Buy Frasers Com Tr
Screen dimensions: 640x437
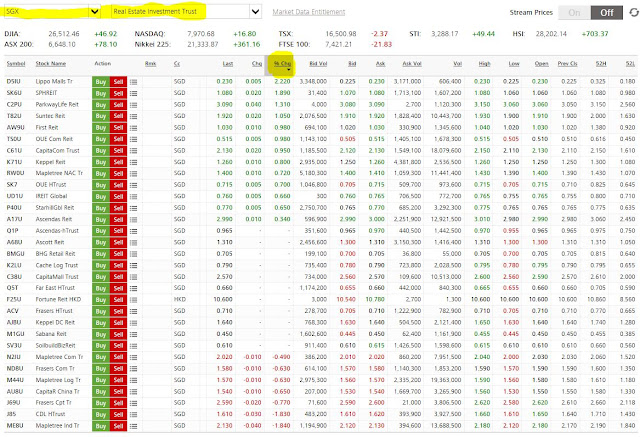[x=101, y=368]
